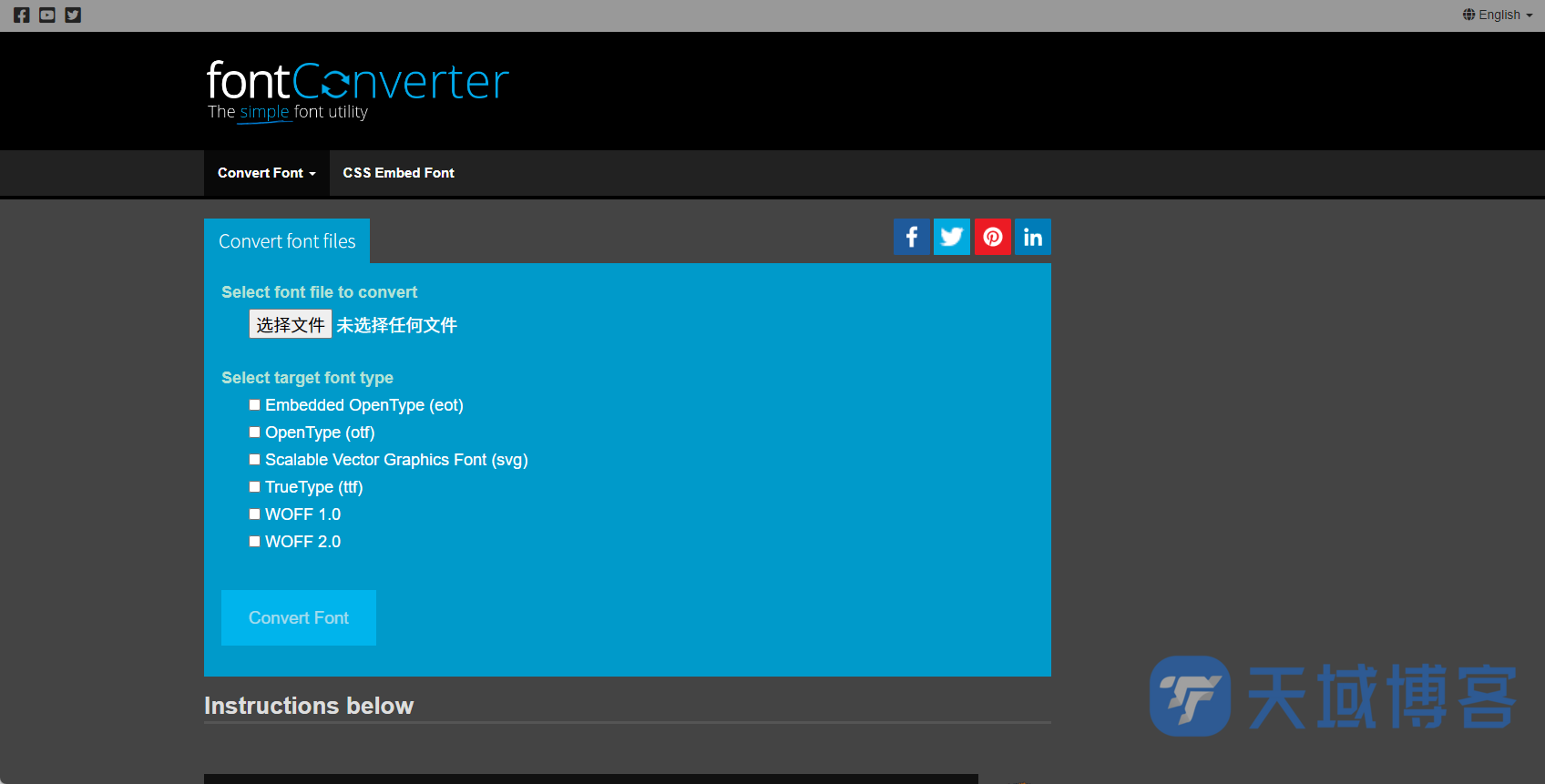Click the 未选择任何文件 status text
Image resolution: width=1545 pixels, height=784 pixels.
pyautogui.click(x=397, y=325)
